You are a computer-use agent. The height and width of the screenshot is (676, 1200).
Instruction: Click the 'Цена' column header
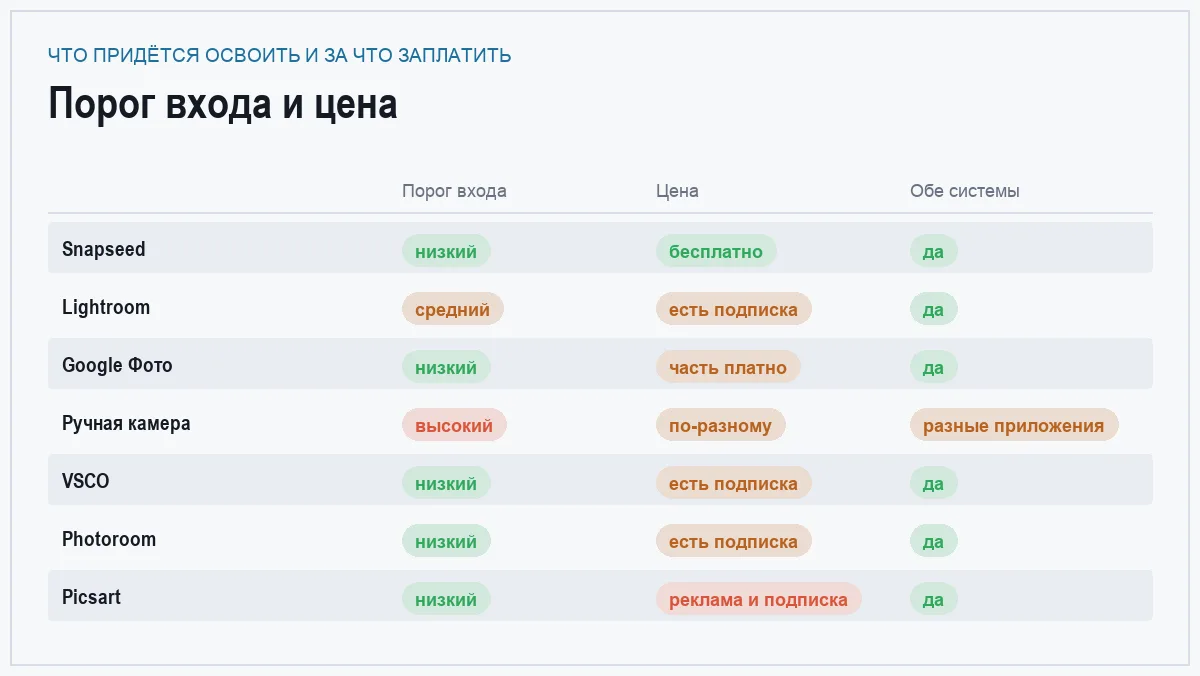coord(677,191)
